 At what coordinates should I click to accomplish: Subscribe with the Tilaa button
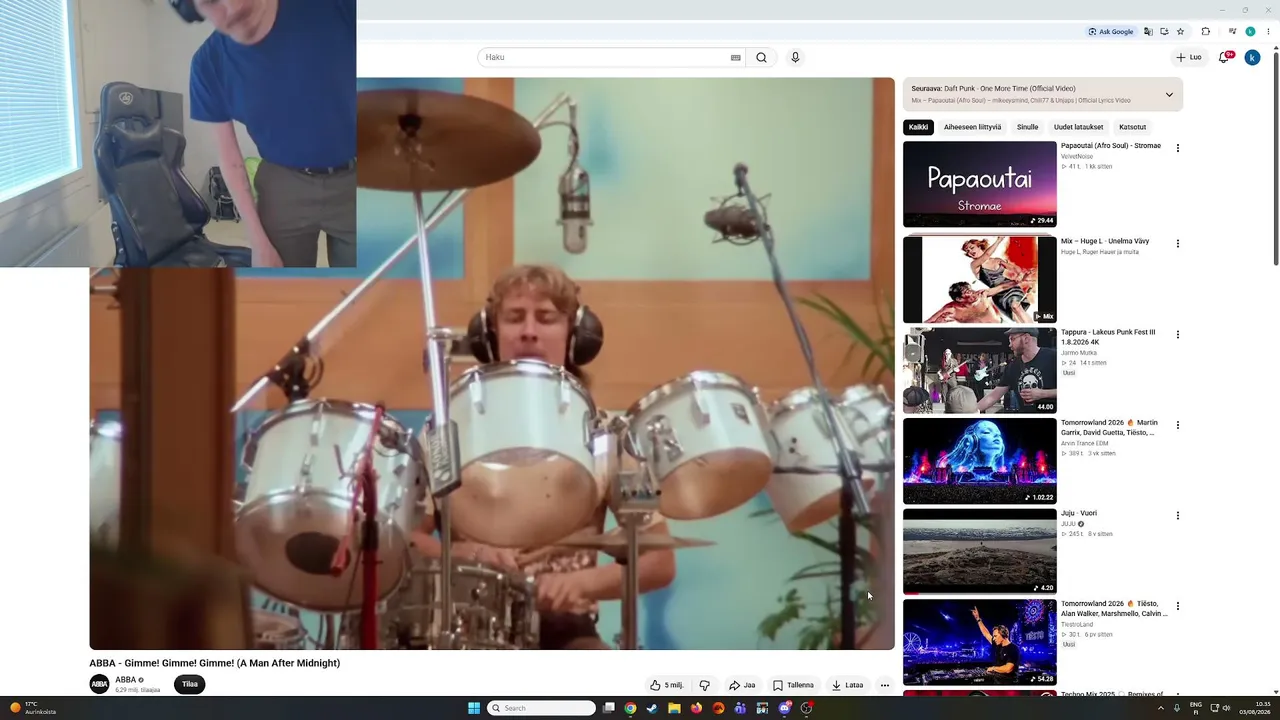(x=190, y=684)
